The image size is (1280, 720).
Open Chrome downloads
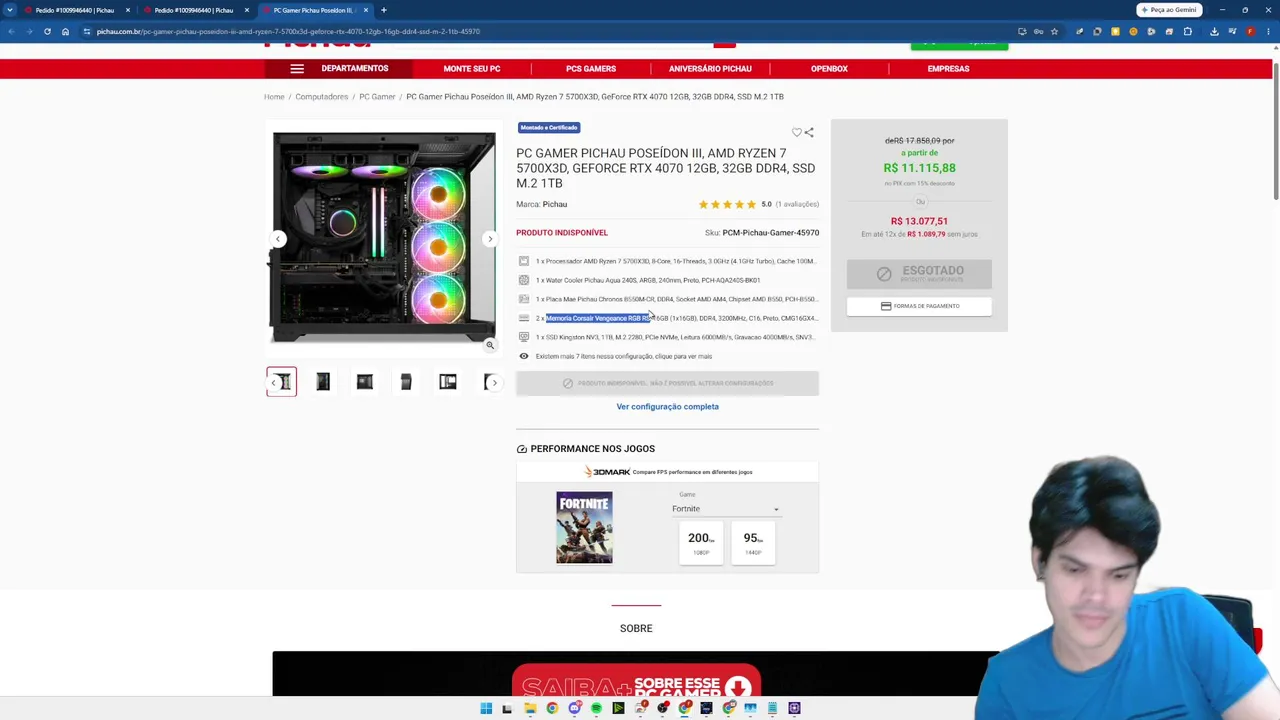tap(1214, 31)
